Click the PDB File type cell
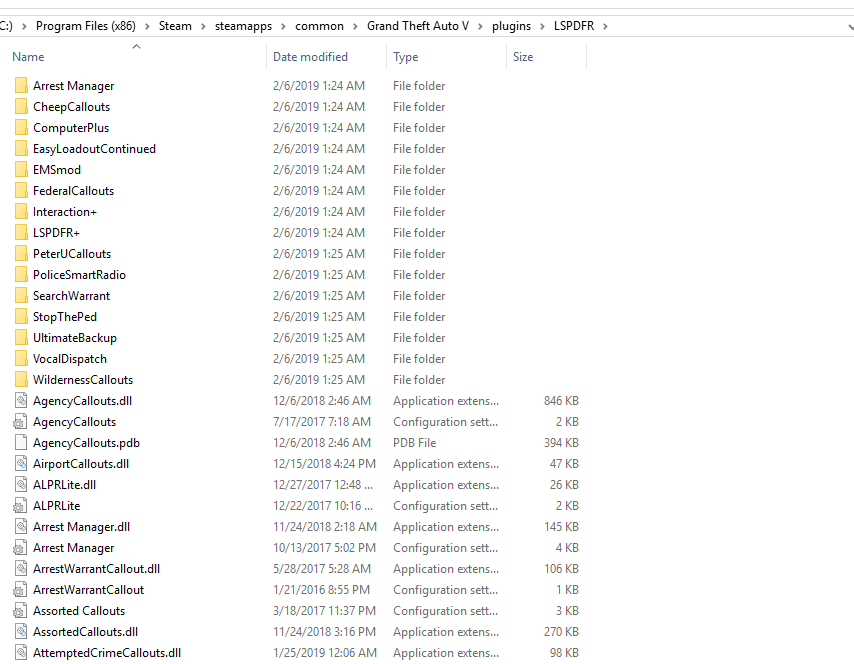The image size is (854, 664). pos(414,442)
